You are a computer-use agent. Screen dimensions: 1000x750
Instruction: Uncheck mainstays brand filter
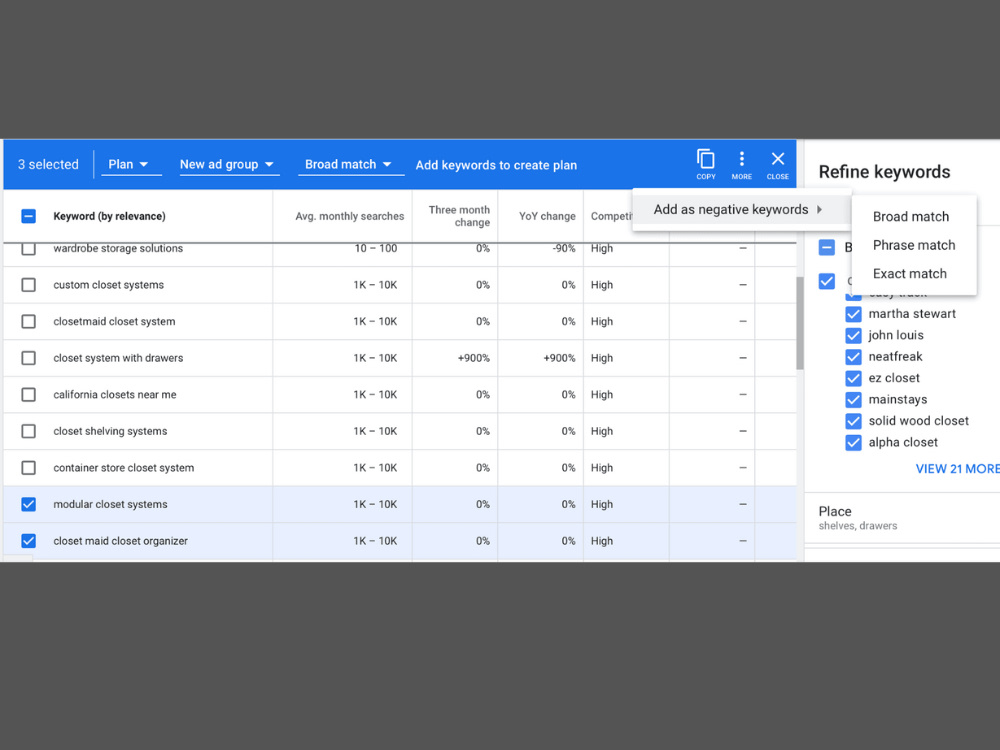click(x=853, y=400)
